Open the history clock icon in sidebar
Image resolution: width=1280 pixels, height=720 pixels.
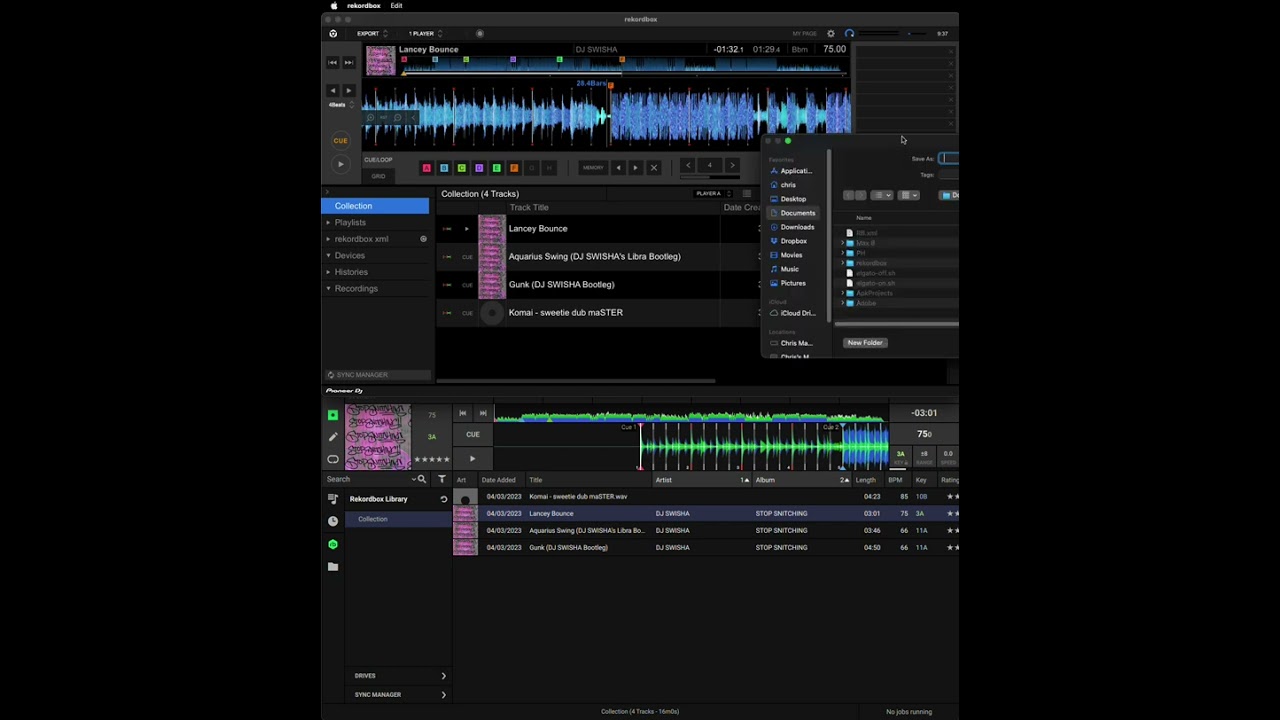[x=333, y=522]
